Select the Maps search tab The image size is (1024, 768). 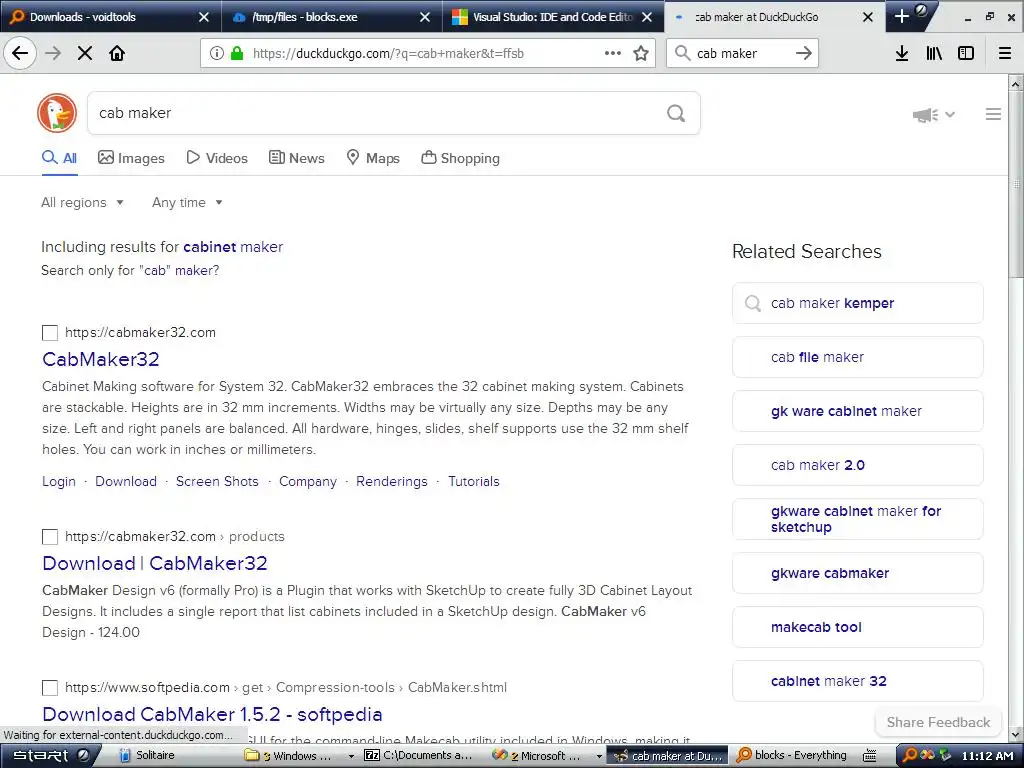[372, 158]
